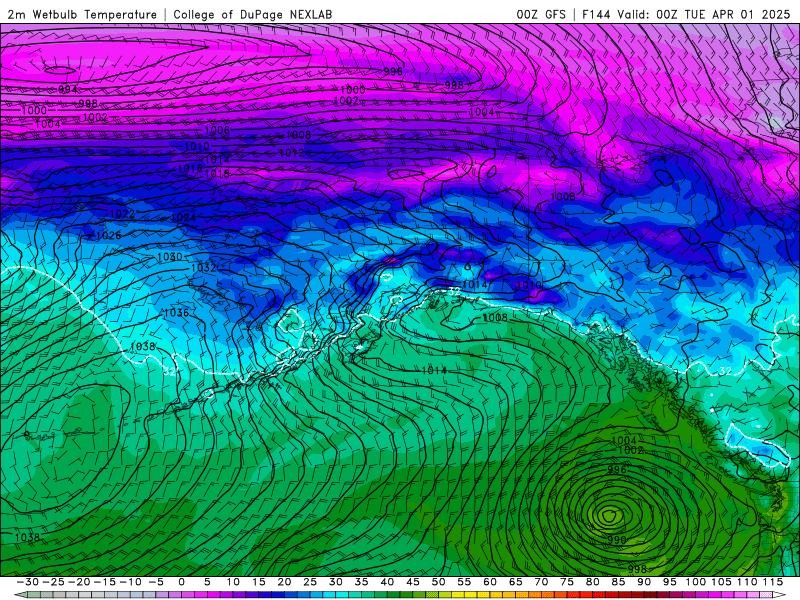Click the 990 isobar label near the low center
The image size is (800, 600).
point(616,540)
